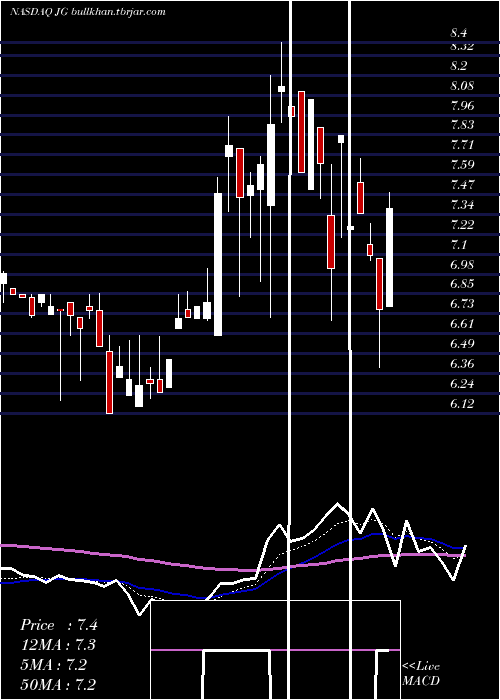Select the long red candle bottoming at 6.12
Screen dimensions: 500x700
[109, 382]
